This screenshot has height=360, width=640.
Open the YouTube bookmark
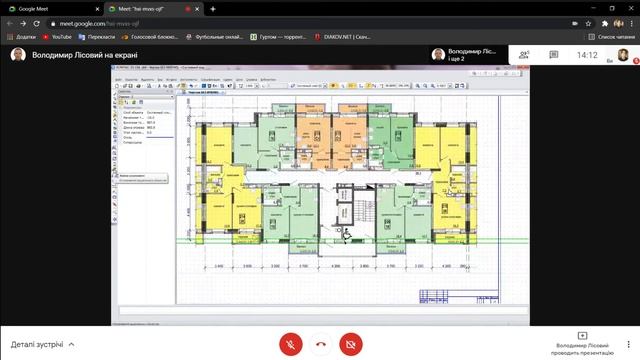[x=57, y=37]
